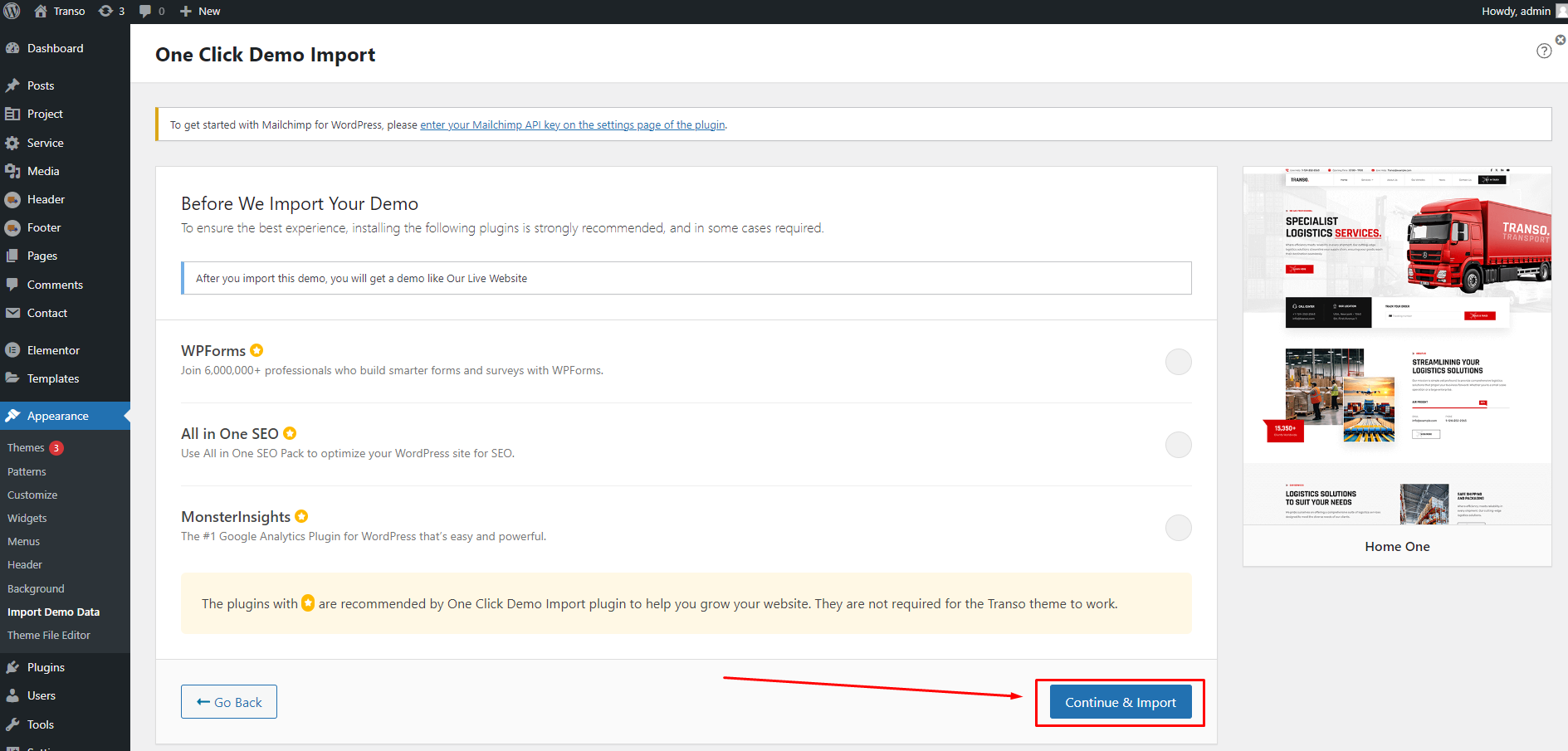Click the Dashboard menu label
The height and width of the screenshot is (751, 1568).
point(56,48)
